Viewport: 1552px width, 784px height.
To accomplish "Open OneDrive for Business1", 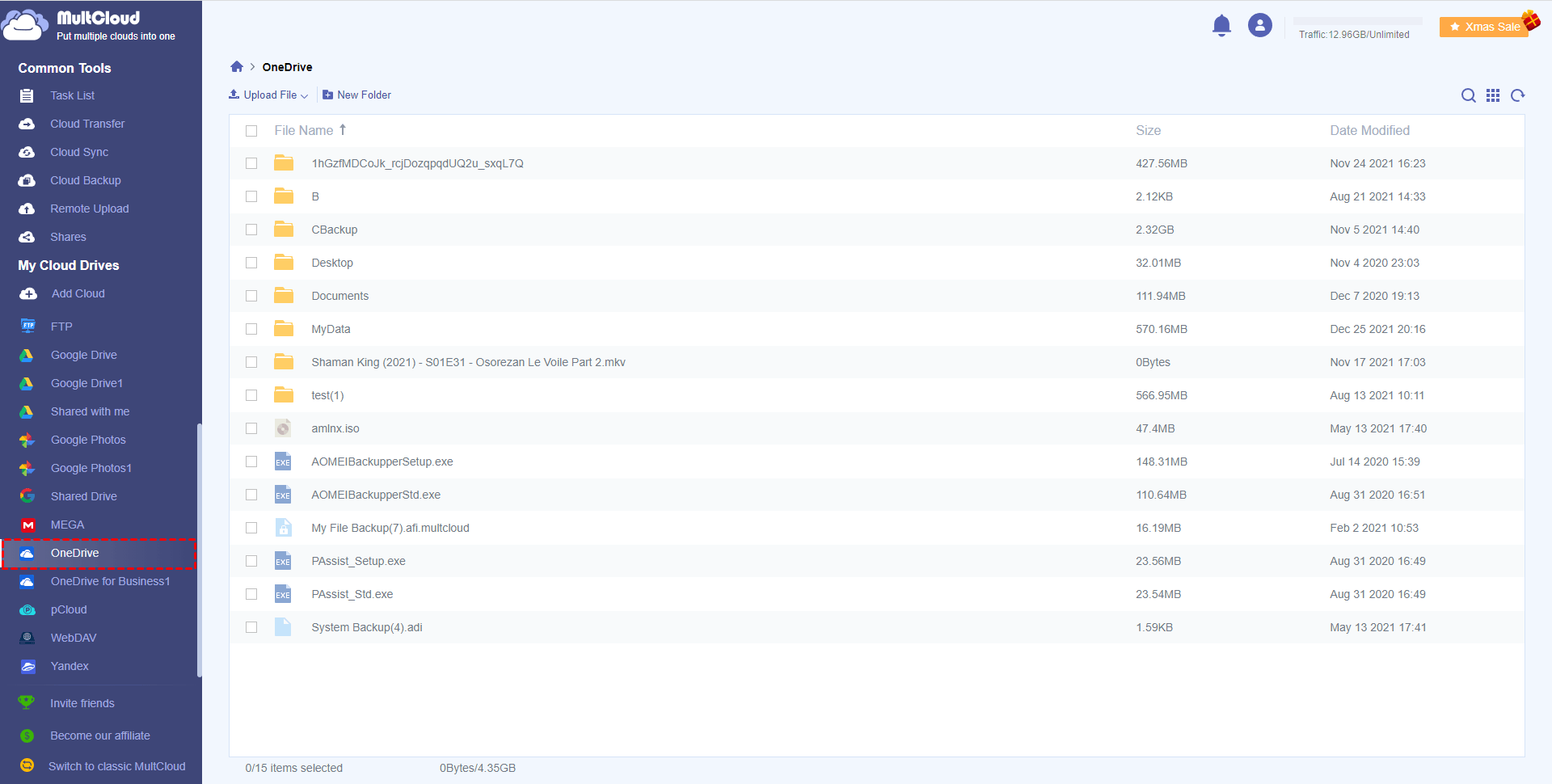I will pyautogui.click(x=111, y=581).
